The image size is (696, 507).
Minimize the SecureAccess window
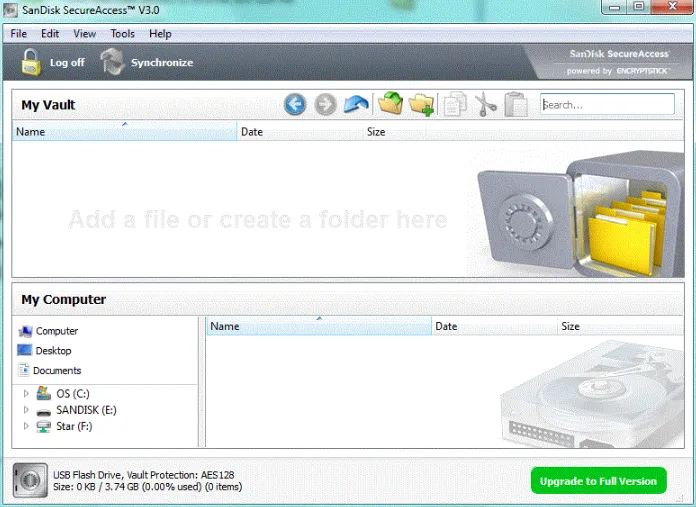(x=615, y=7)
